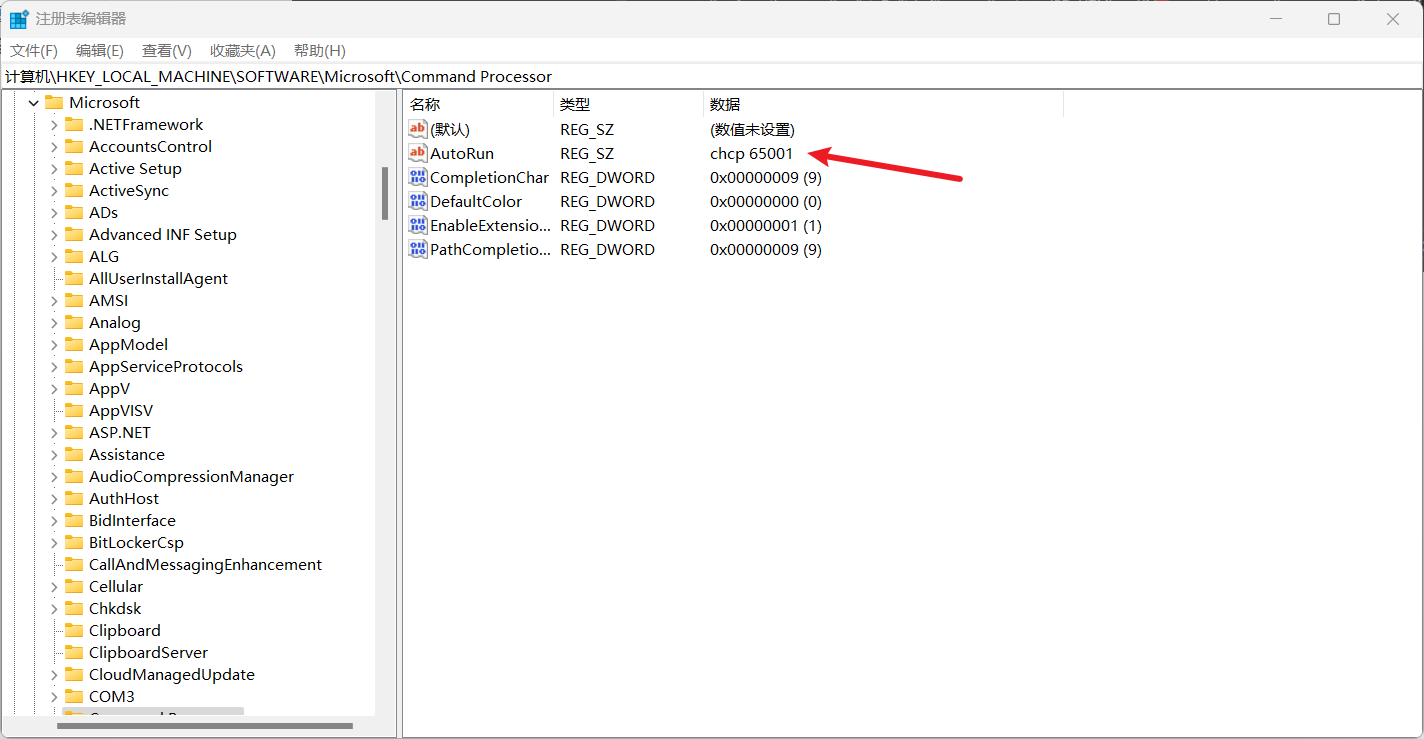Click the .NETFramework folder icon
The height and width of the screenshot is (739, 1424).
(74, 125)
